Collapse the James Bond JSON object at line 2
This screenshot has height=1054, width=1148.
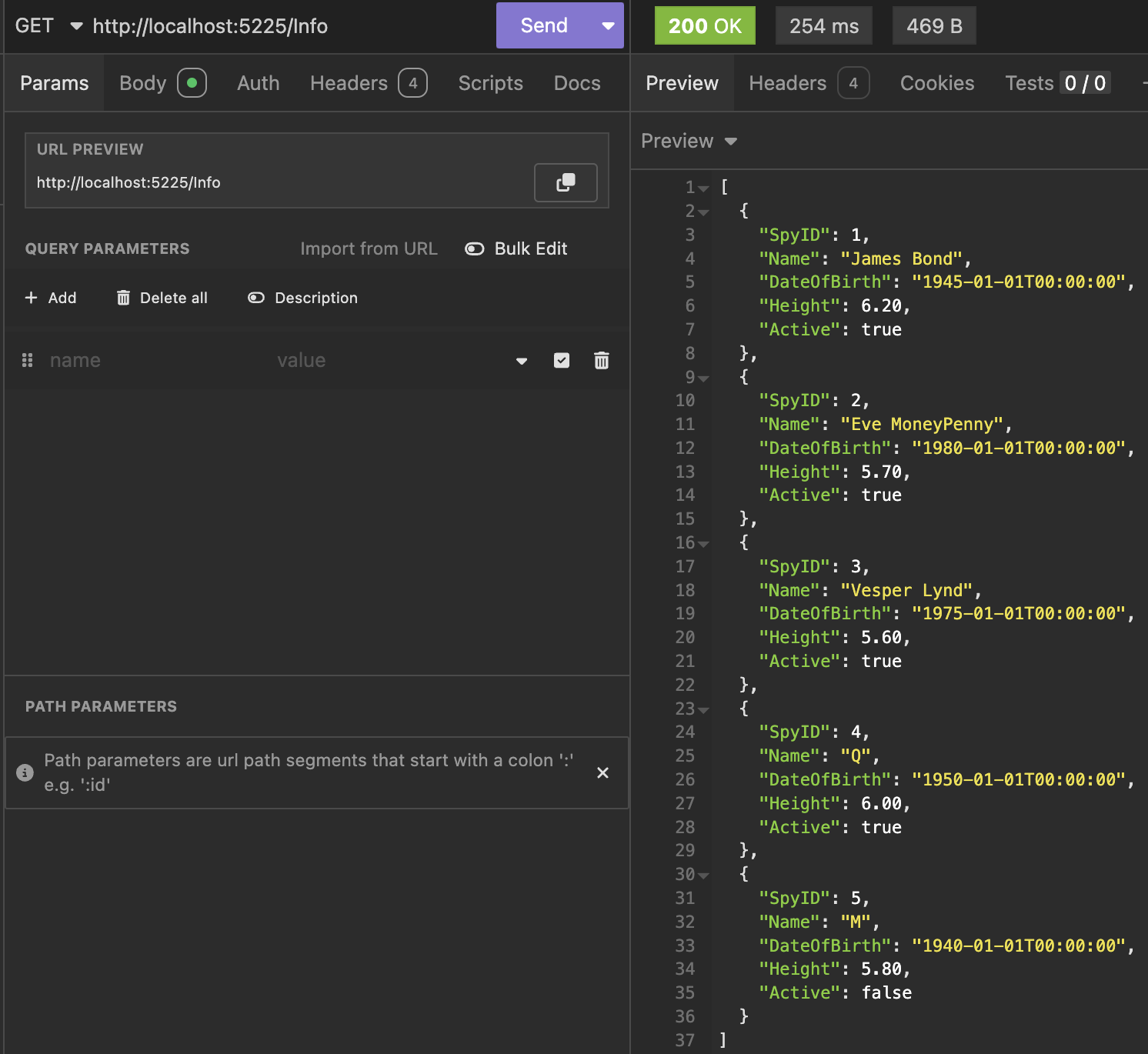point(705,212)
